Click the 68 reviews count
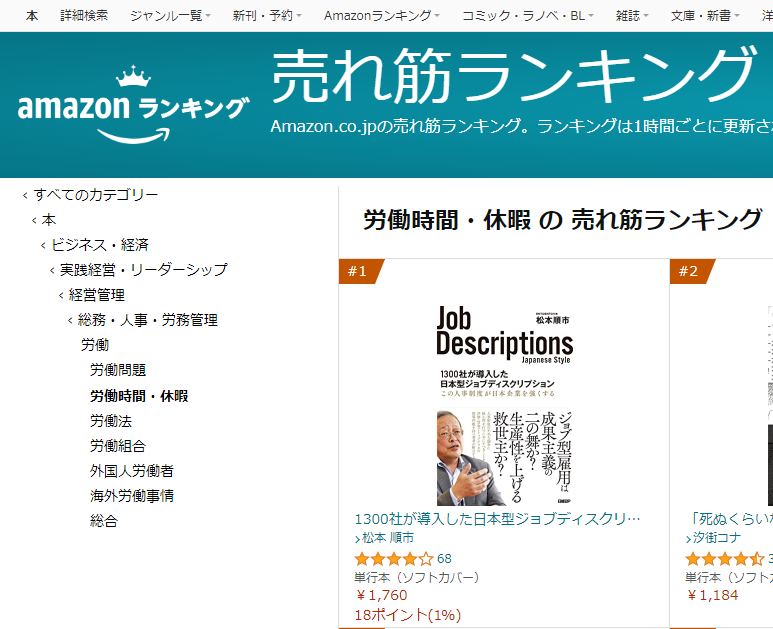Viewport: 773px width, 629px height. click(444, 559)
